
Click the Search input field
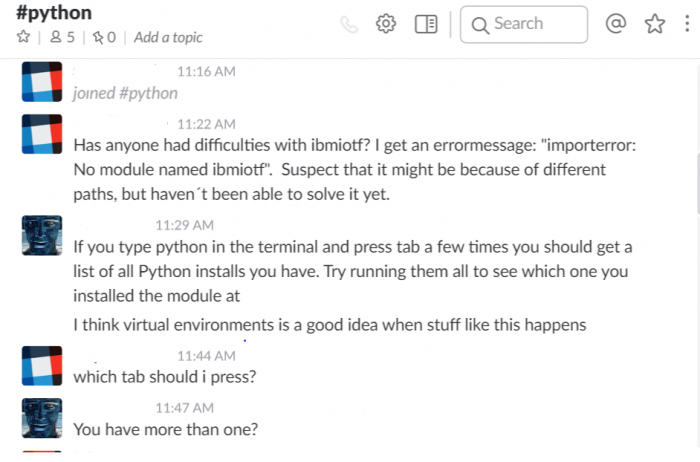click(x=524, y=24)
